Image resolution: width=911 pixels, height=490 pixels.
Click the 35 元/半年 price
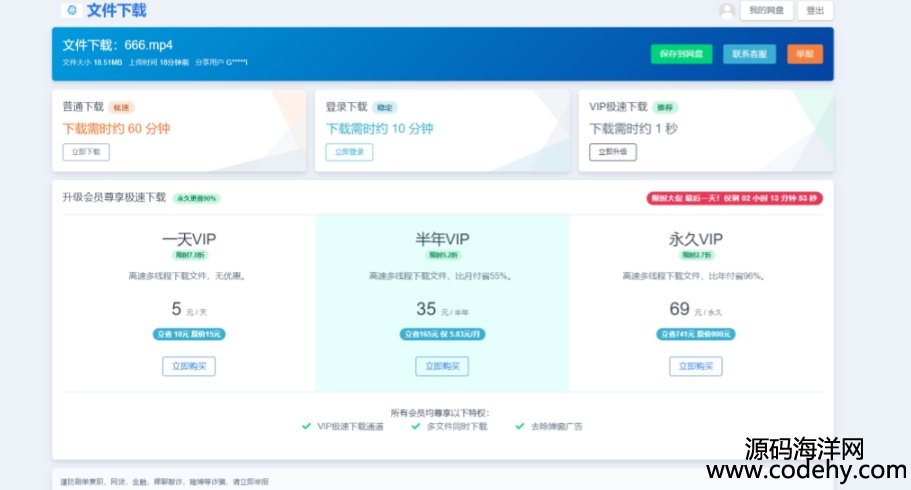pos(442,309)
